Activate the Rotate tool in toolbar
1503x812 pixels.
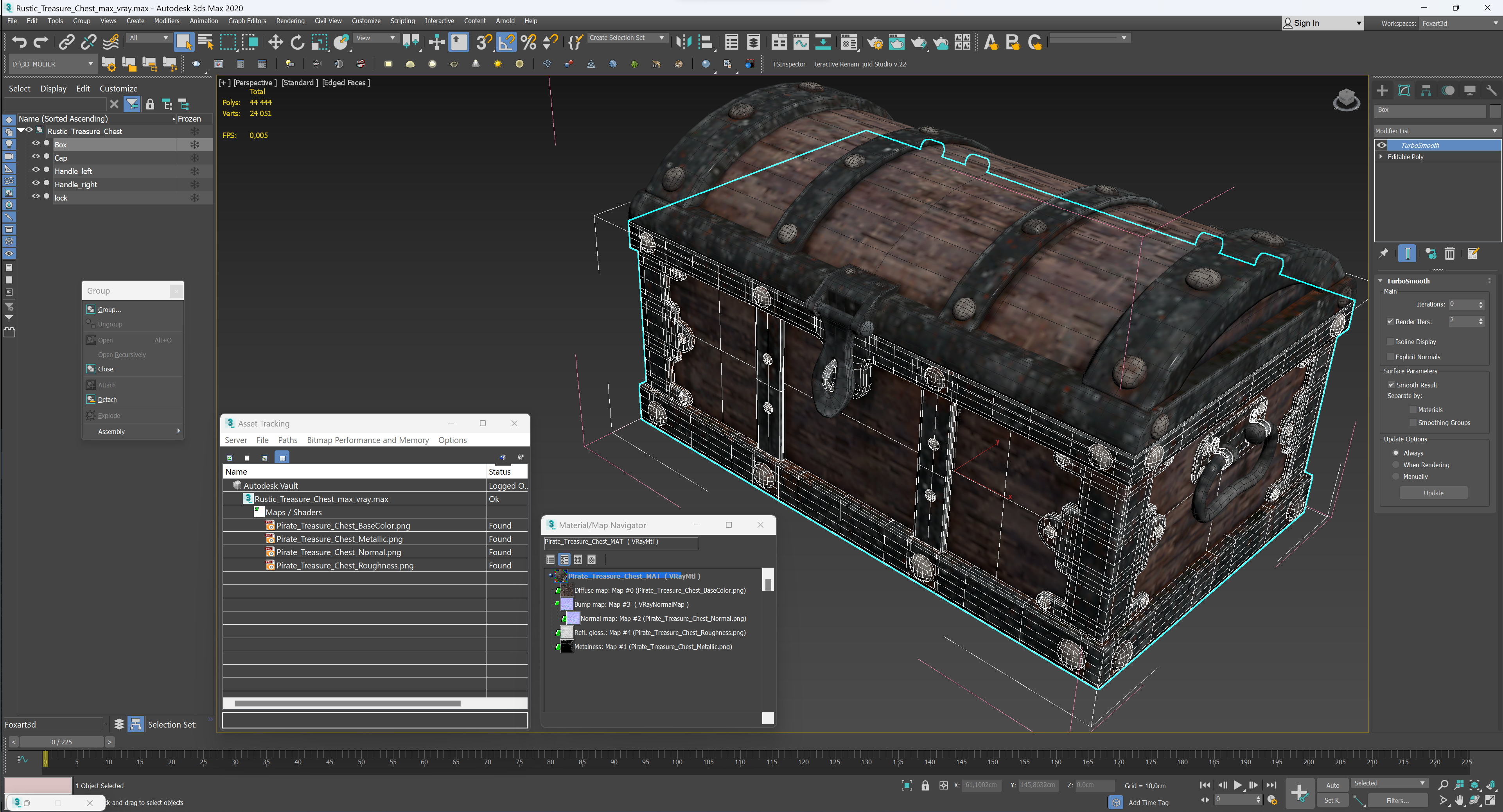click(298, 42)
